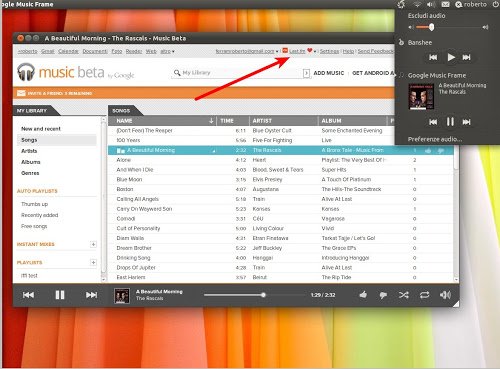Open account email dropdown in Google bar
Image resolution: width=500 pixels, height=369 pixels.
[x=247, y=51]
